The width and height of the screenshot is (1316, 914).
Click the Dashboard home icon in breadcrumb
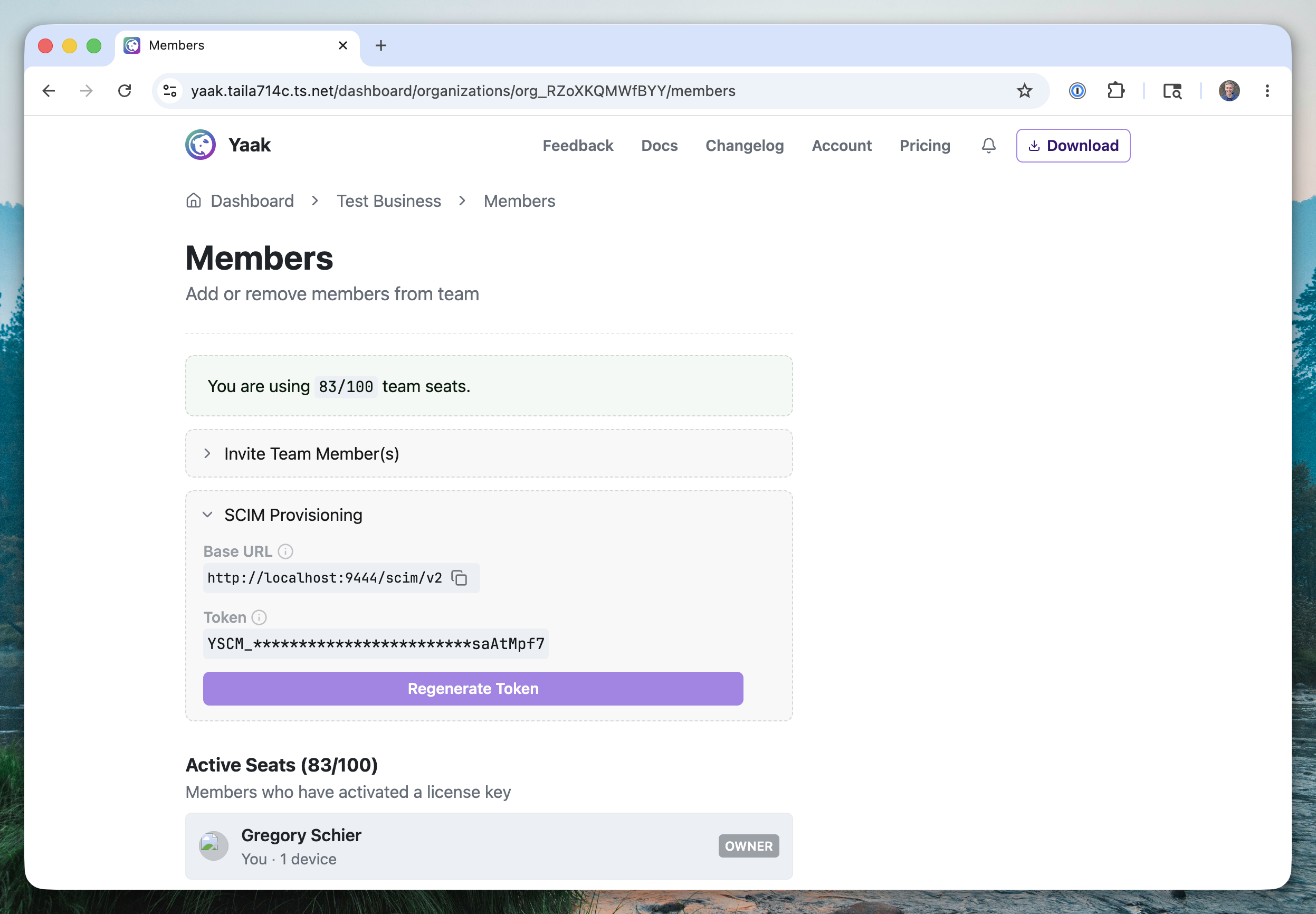194,201
